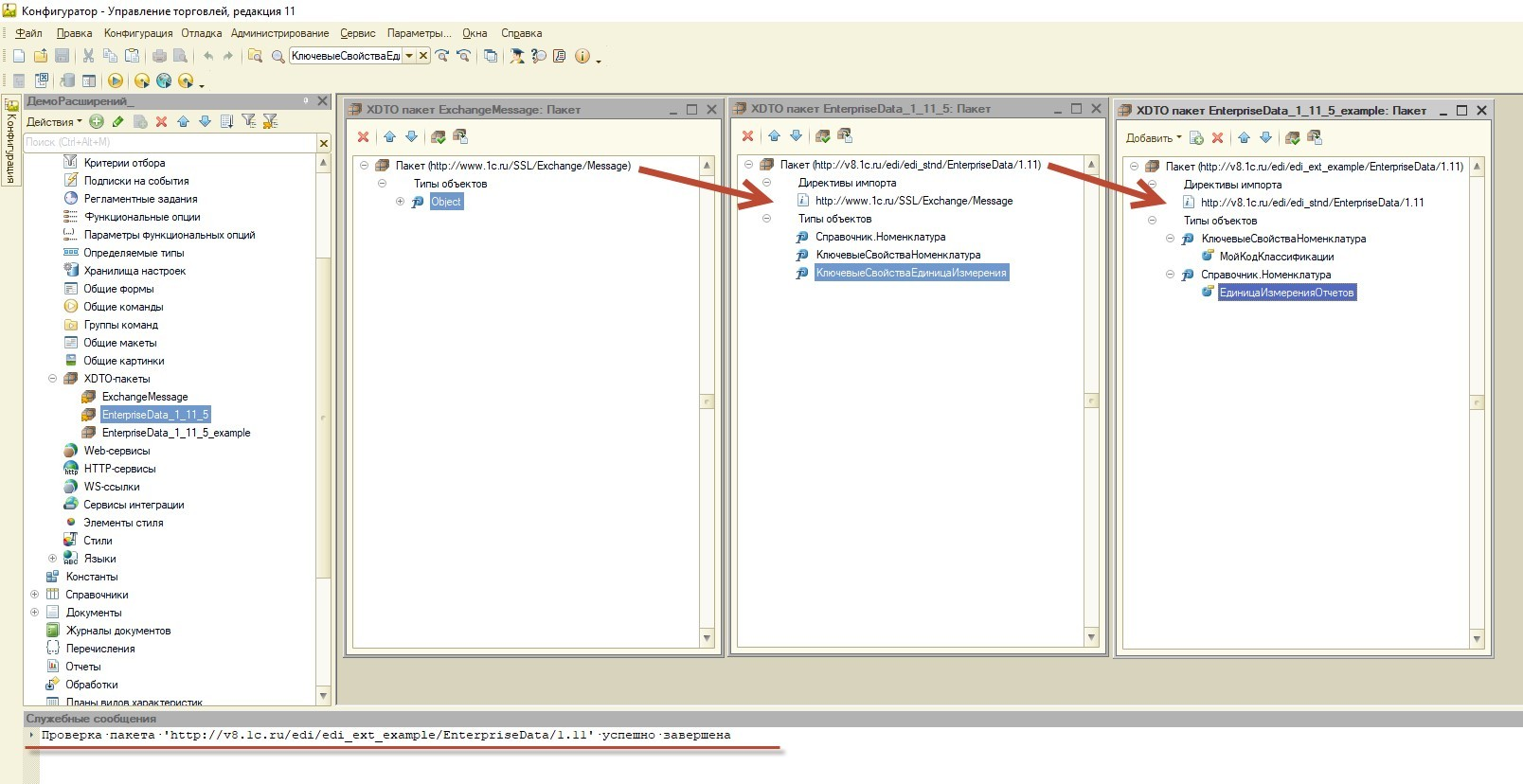
Task: Click green add button in configuration tree toolbar
Action: coord(97,121)
